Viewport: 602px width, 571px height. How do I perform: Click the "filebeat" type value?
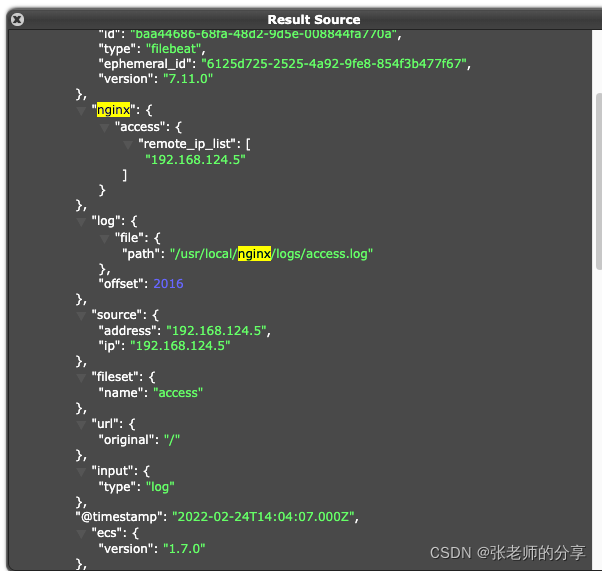point(174,49)
